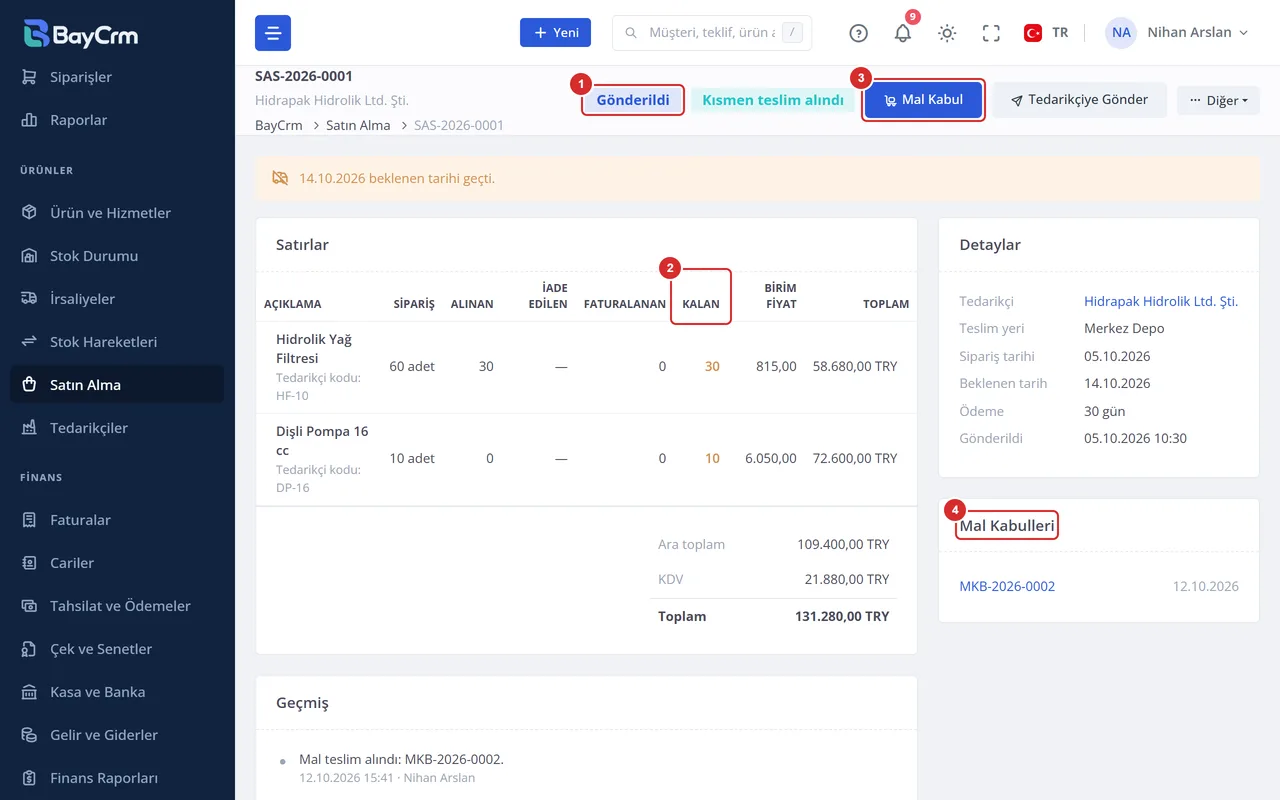Click the Tahsilat ve Ödemeler icon
Image resolution: width=1280 pixels, height=800 pixels.
coord(30,606)
